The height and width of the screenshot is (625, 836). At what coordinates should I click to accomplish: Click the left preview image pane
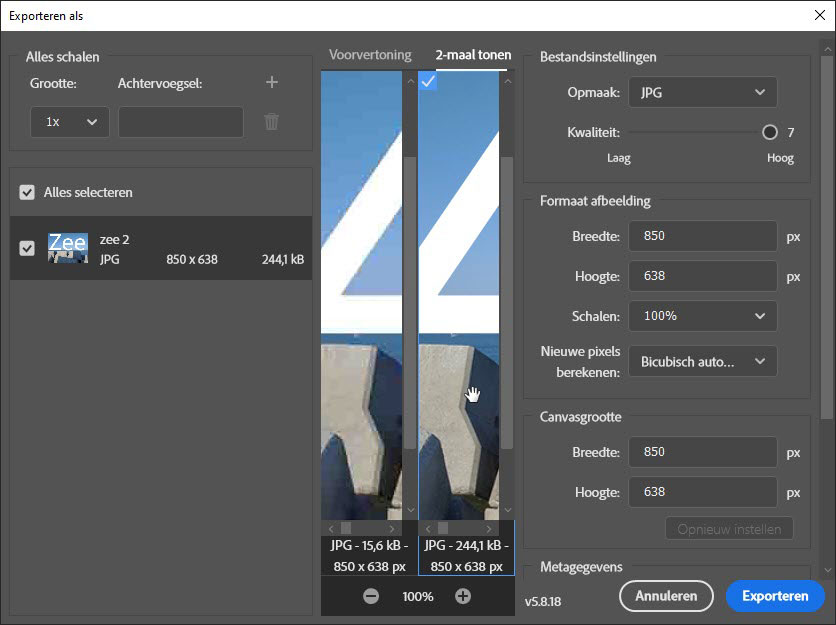[x=361, y=295]
